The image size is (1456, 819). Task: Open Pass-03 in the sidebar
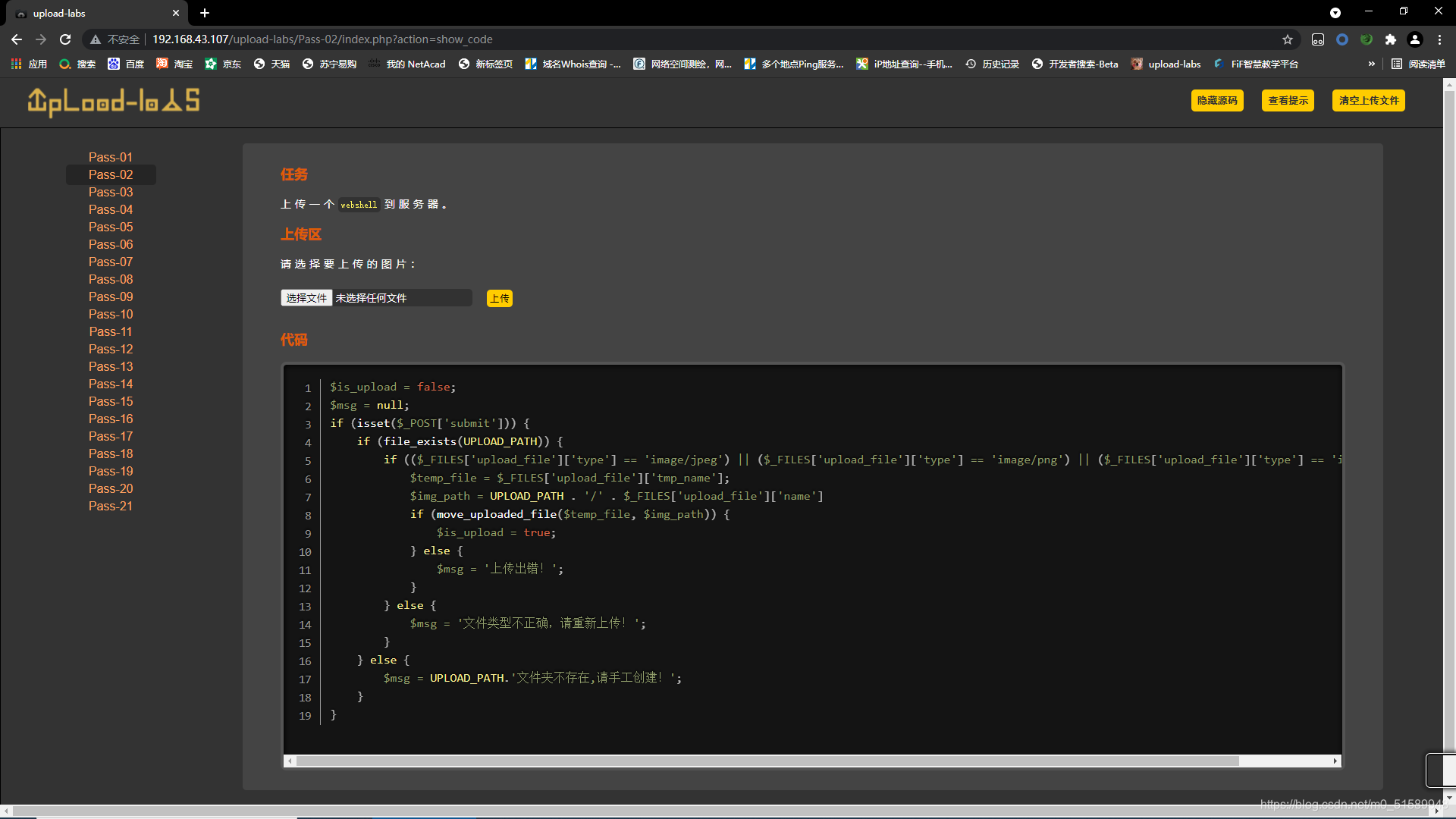pyautogui.click(x=111, y=192)
